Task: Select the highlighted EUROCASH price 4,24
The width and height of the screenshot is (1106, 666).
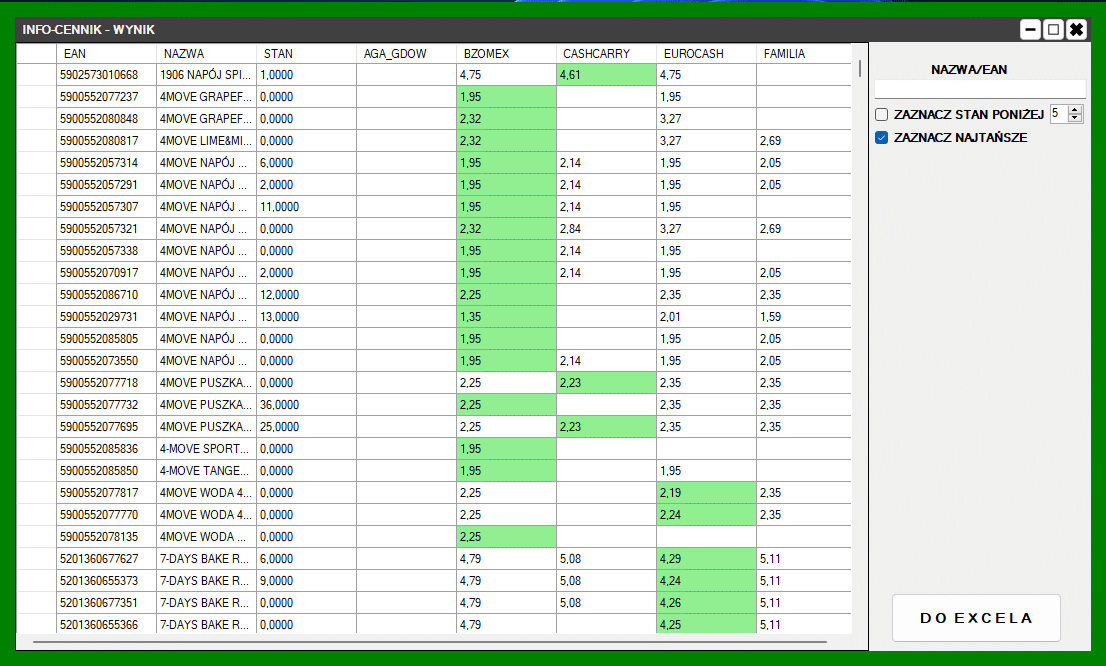Action: coord(707,581)
